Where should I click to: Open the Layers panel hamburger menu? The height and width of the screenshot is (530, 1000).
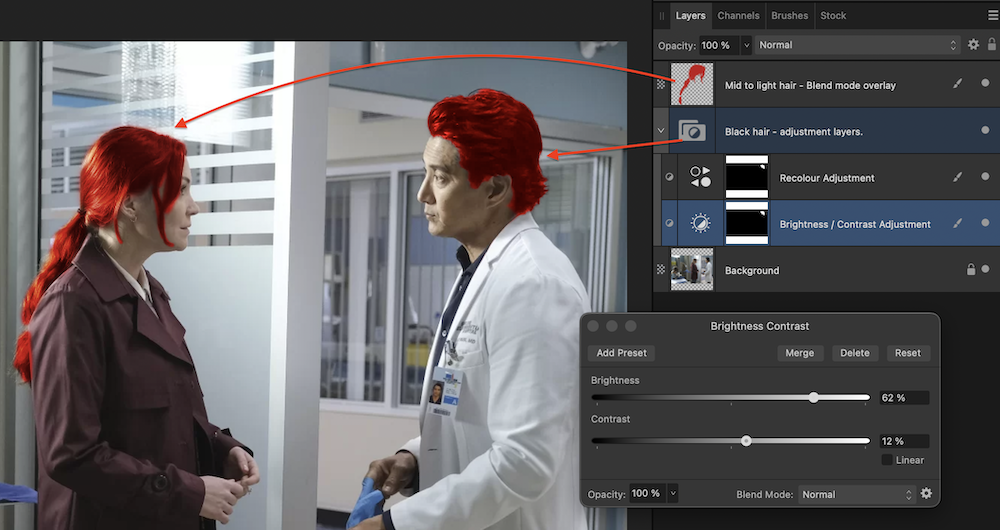tap(992, 15)
